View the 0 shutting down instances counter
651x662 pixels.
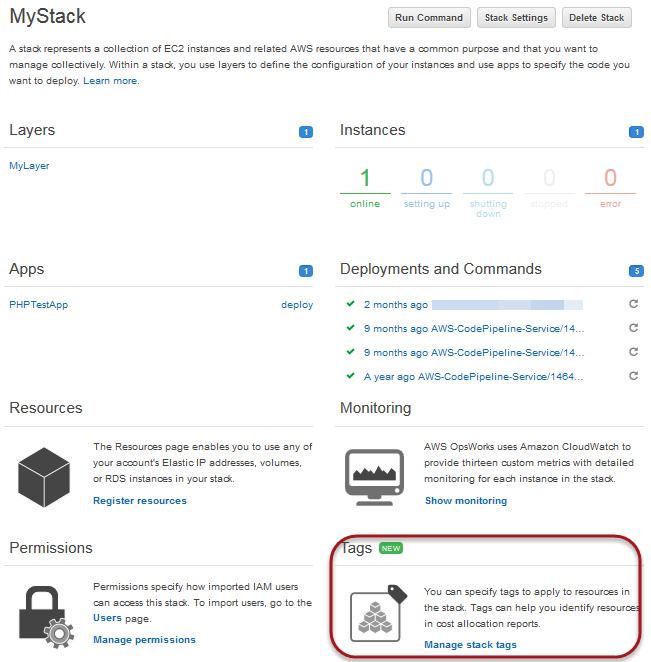[x=488, y=192]
